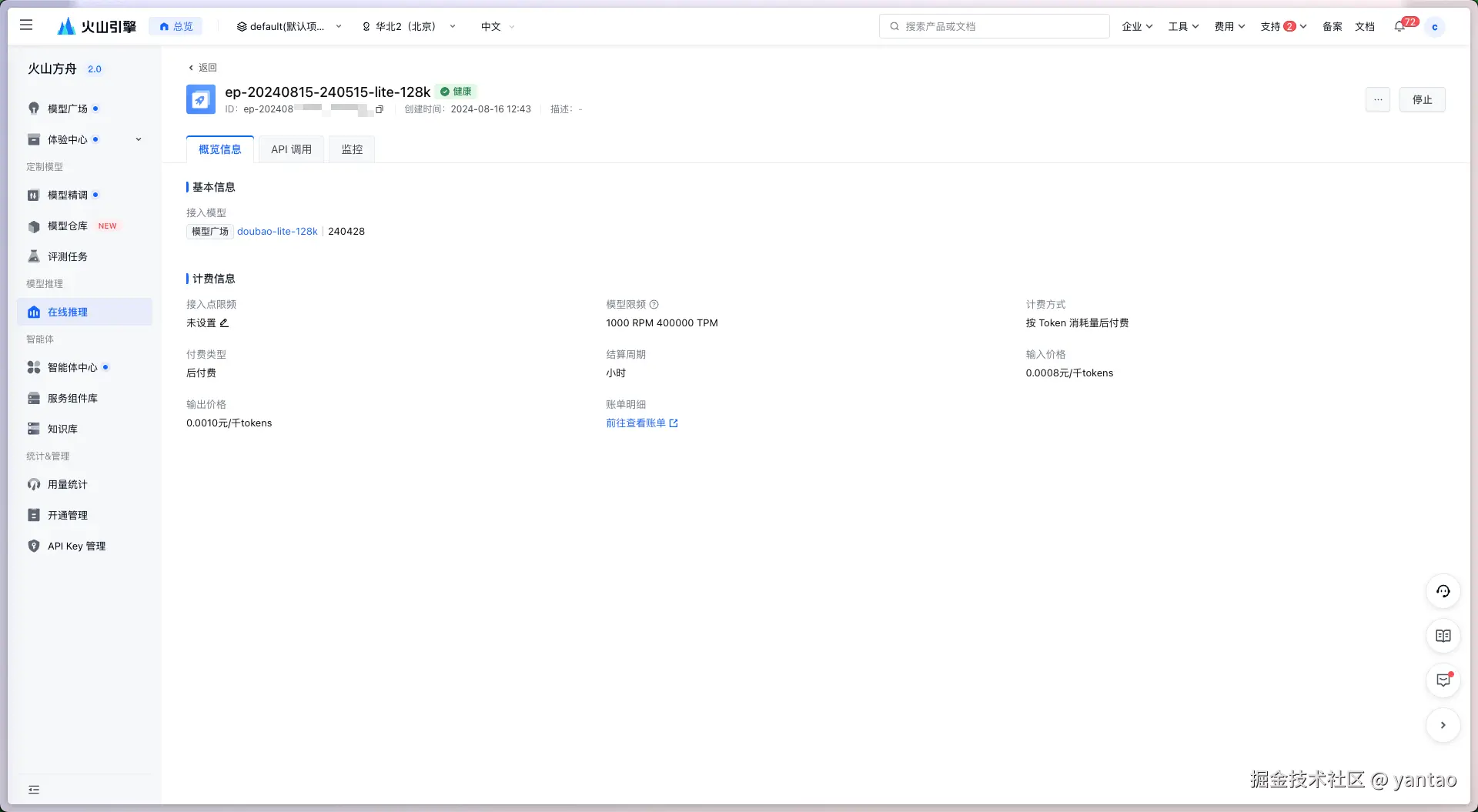Screen dimensions: 1478x812
Task: Go back with 返回 link
Action: click(202, 68)
